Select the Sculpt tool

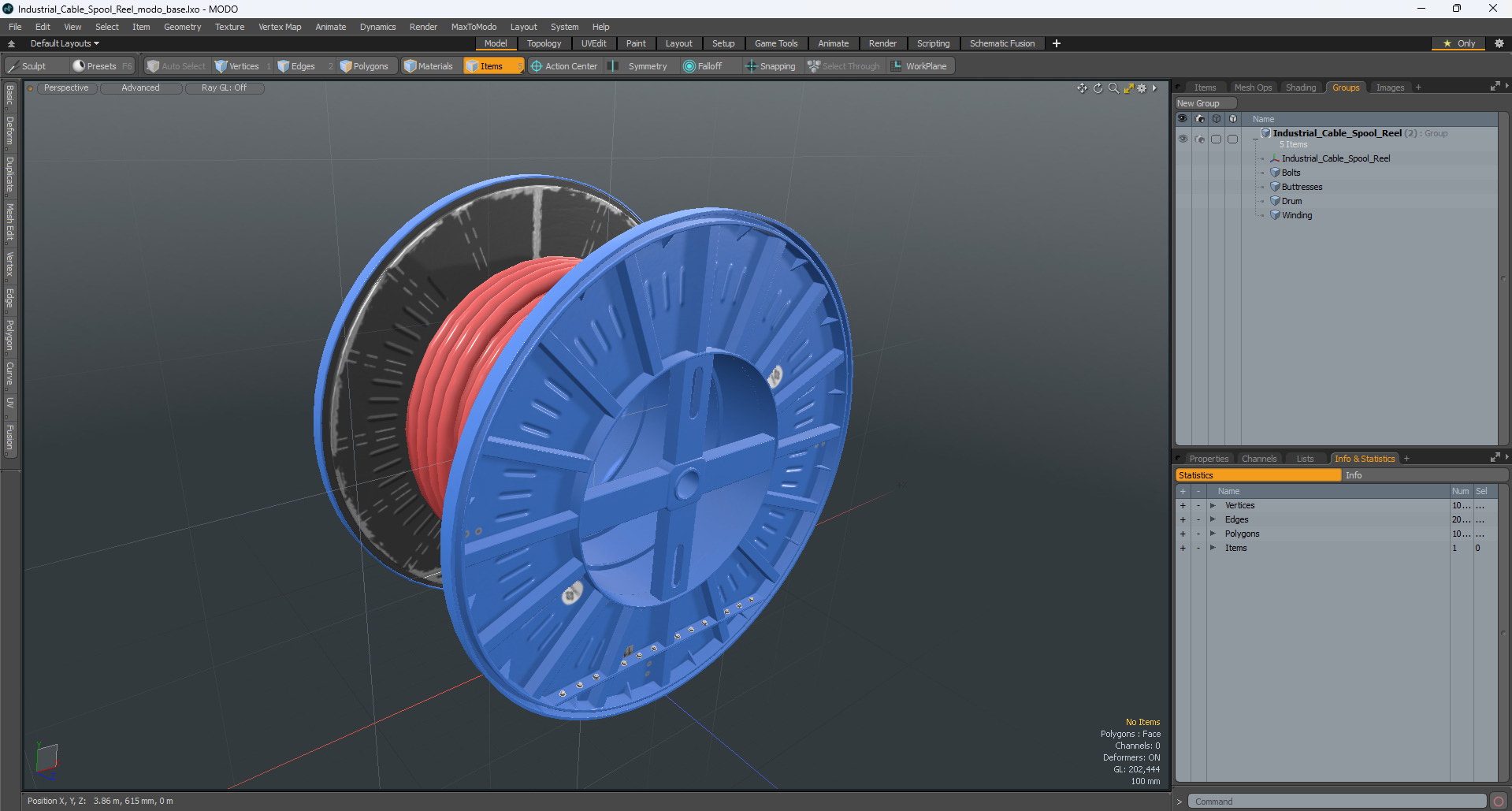point(35,66)
